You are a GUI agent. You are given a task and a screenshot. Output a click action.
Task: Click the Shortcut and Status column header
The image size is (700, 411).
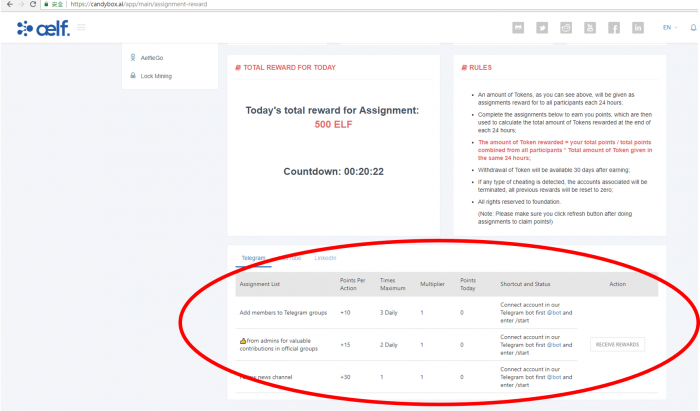pos(525,284)
